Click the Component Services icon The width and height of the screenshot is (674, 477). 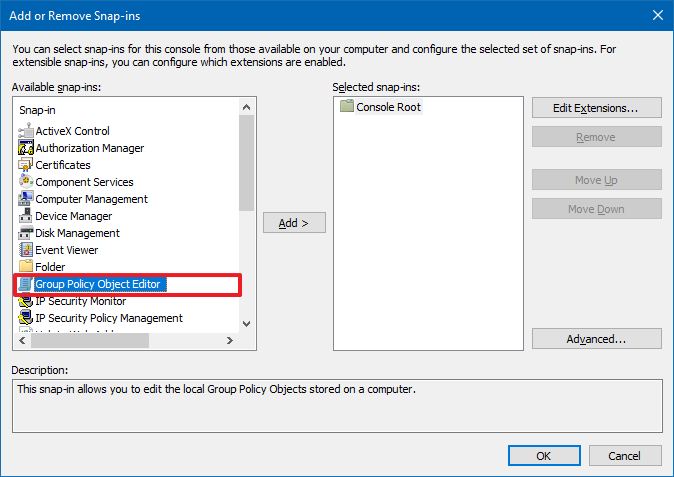26,182
